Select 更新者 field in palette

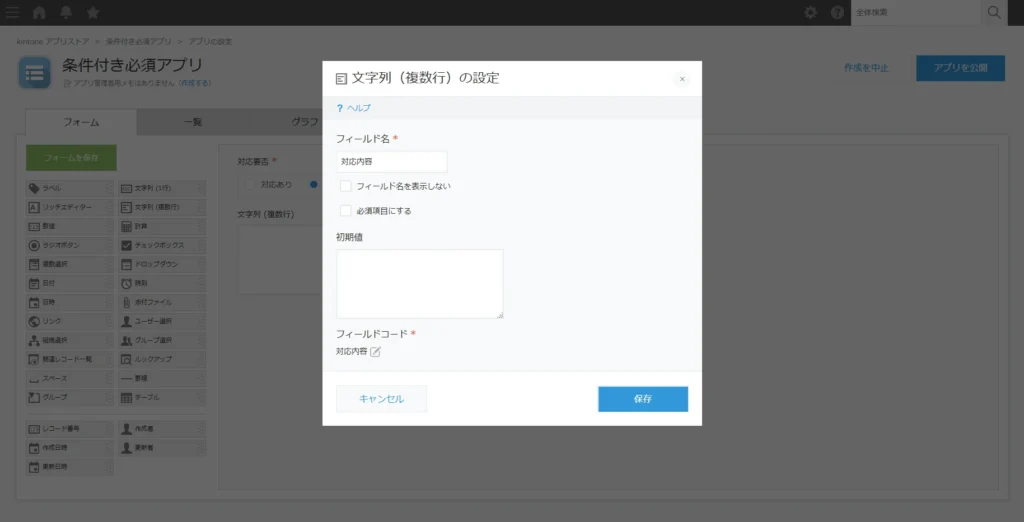[162, 448]
